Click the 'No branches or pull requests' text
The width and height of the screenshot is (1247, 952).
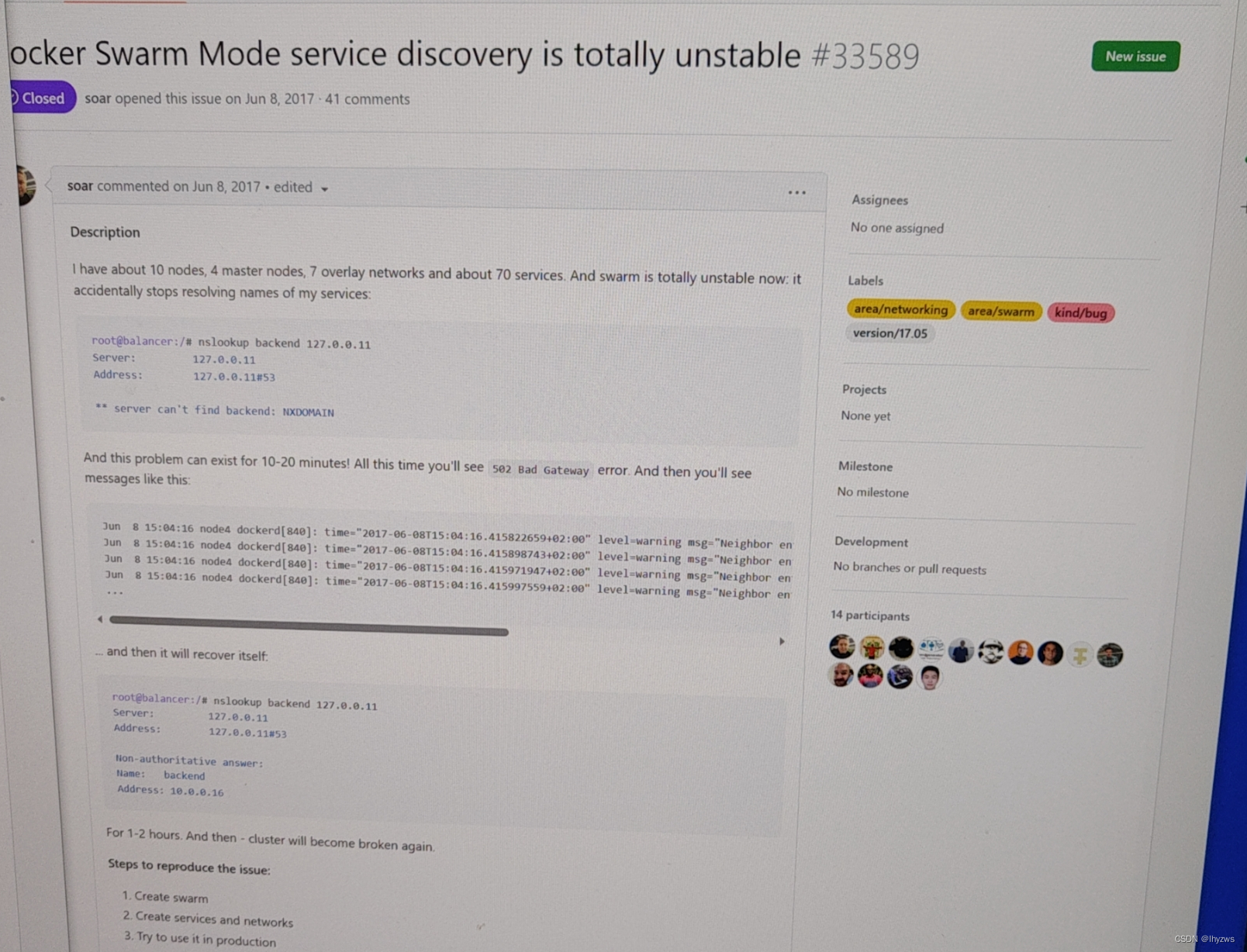(x=910, y=568)
